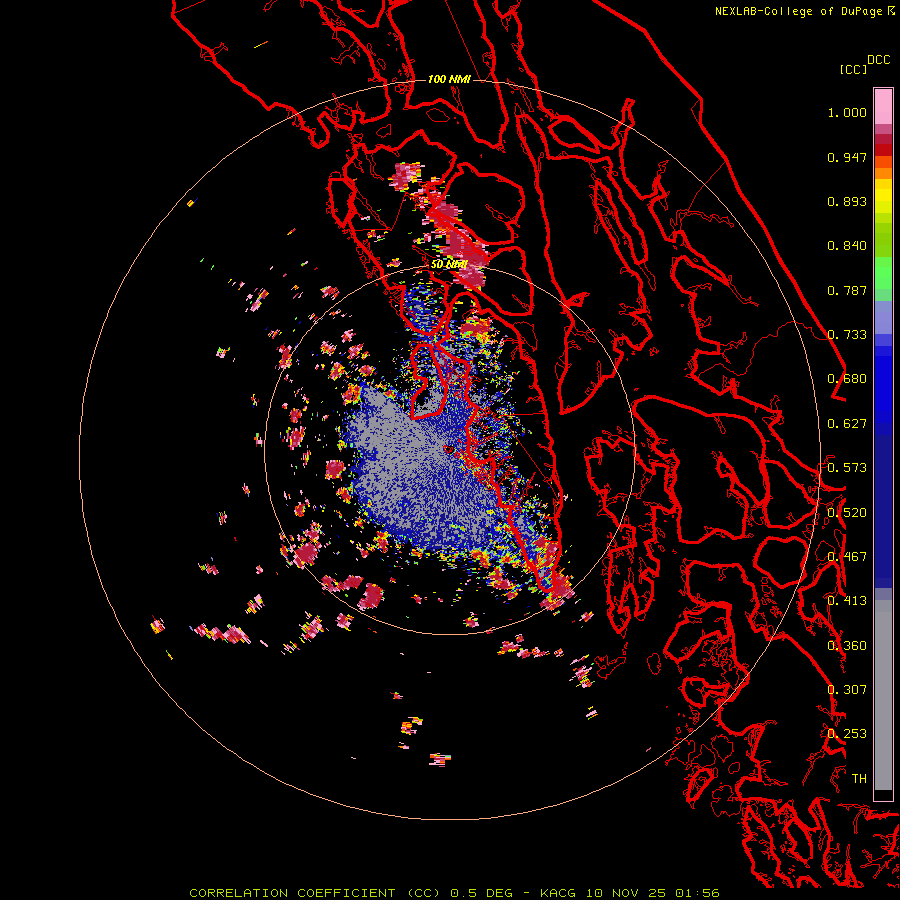Click the 100 NMI range ring label
900x900 pixels.
click(449, 79)
